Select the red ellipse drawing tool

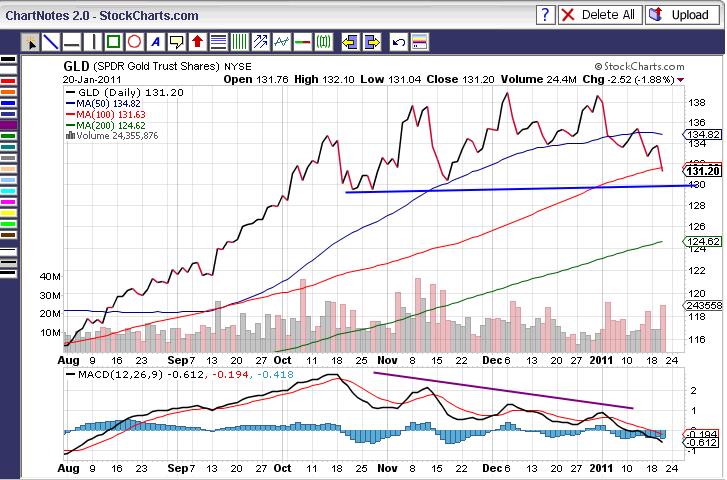(134, 42)
